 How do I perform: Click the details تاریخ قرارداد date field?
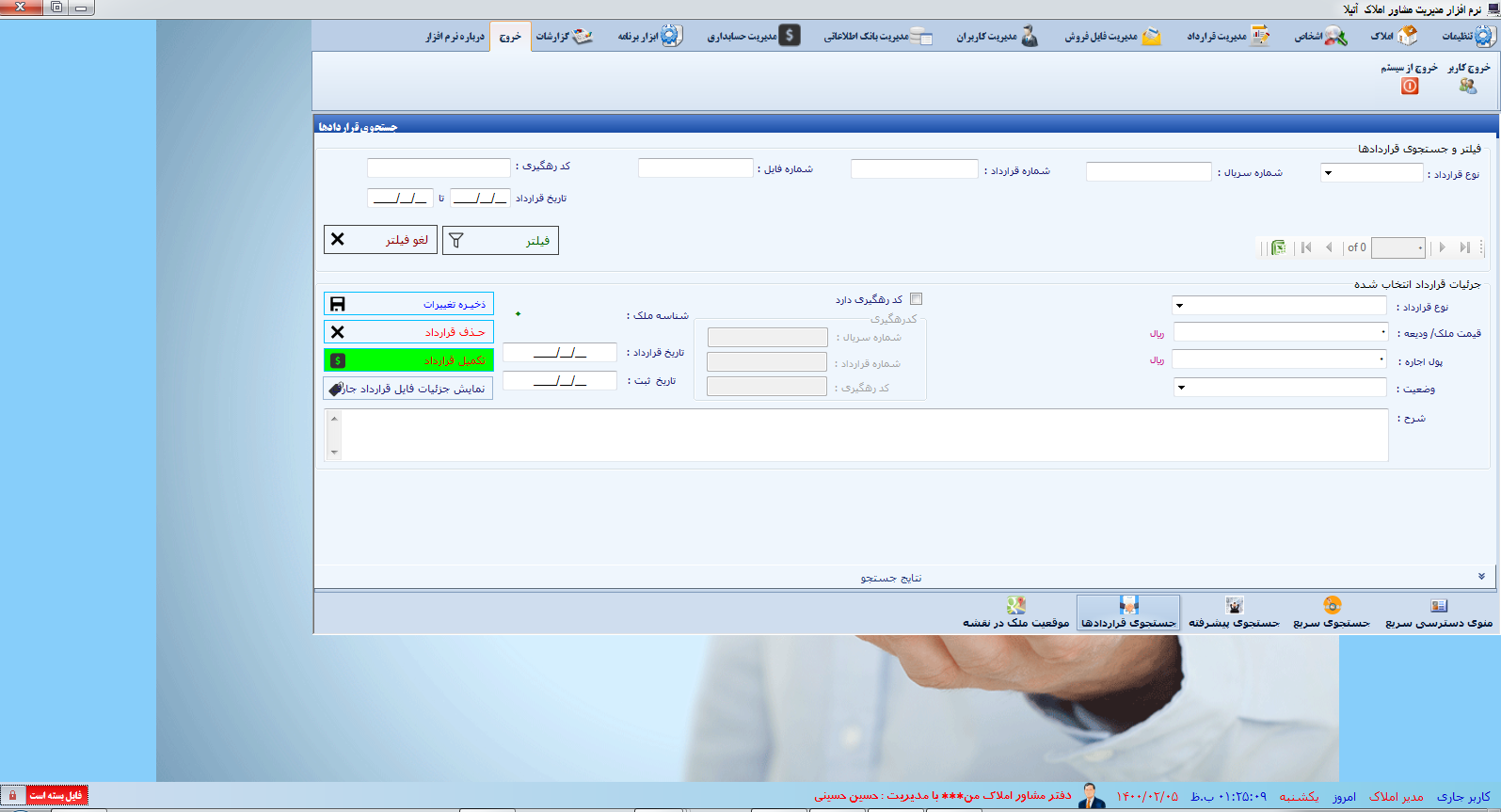[560, 352]
